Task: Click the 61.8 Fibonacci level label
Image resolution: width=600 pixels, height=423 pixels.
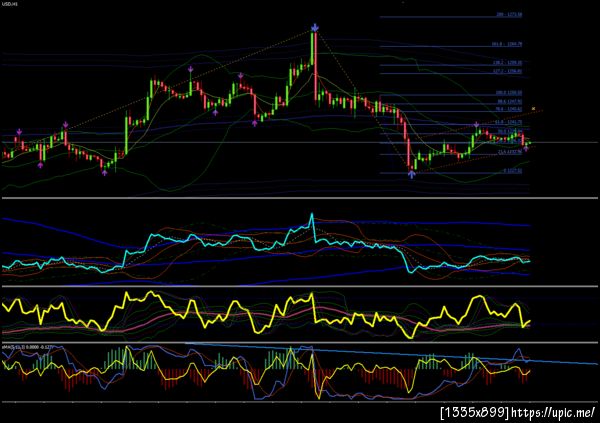Action: (x=508, y=122)
